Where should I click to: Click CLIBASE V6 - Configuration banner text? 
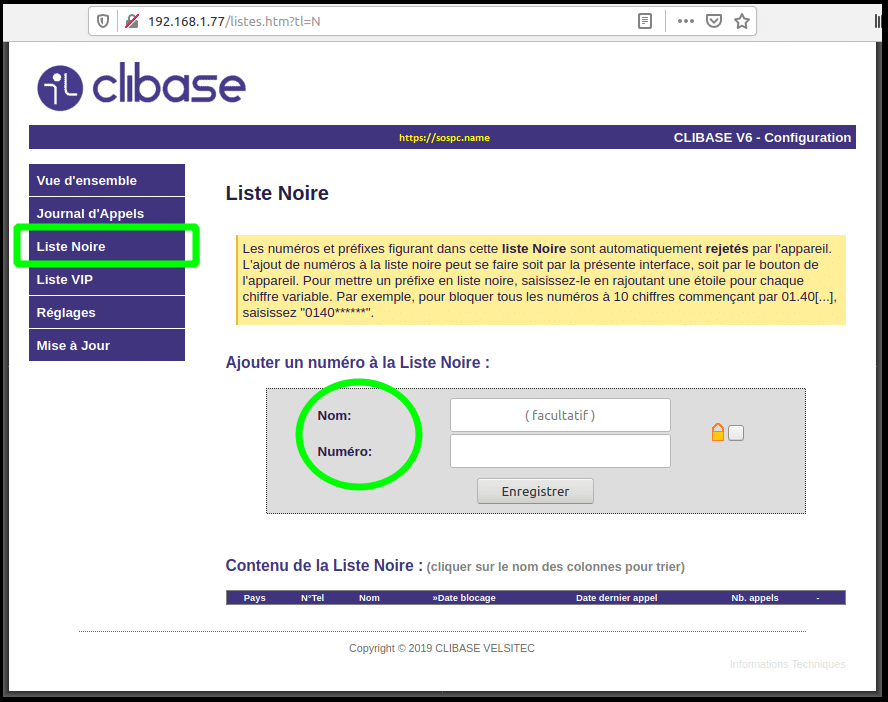[762, 138]
